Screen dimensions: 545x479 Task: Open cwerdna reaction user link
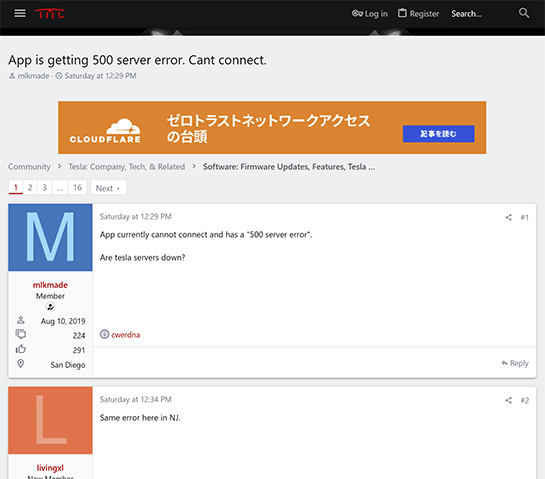click(125, 335)
